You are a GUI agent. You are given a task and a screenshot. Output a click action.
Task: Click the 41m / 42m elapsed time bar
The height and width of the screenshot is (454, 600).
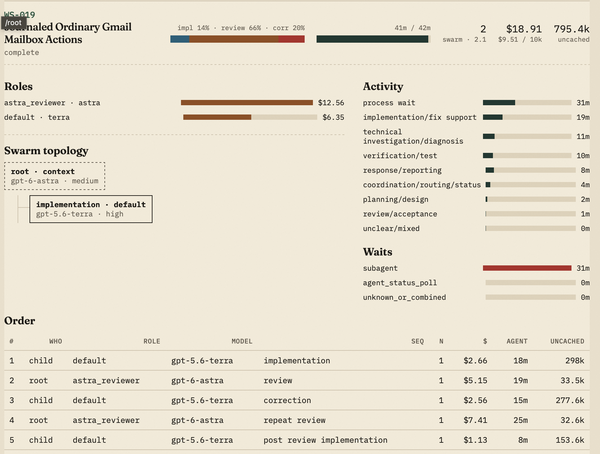click(373, 39)
